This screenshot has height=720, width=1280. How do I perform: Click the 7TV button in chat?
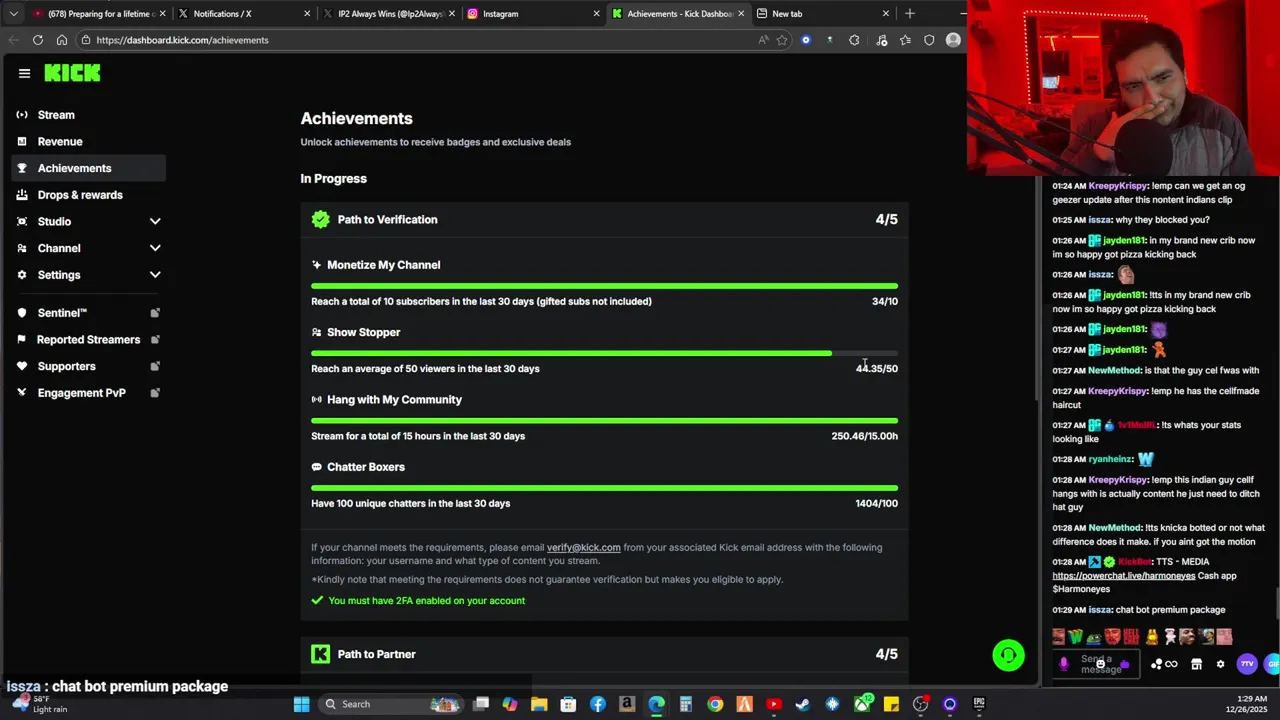[x=1247, y=664]
